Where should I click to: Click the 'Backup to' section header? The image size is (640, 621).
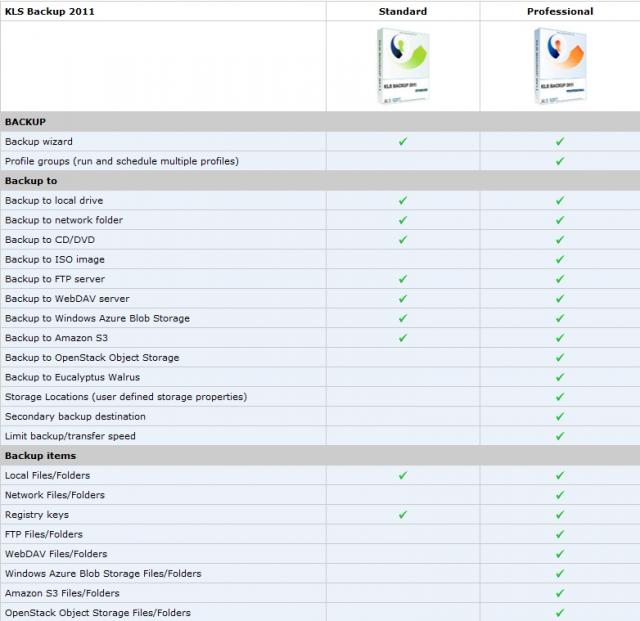pos(31,181)
